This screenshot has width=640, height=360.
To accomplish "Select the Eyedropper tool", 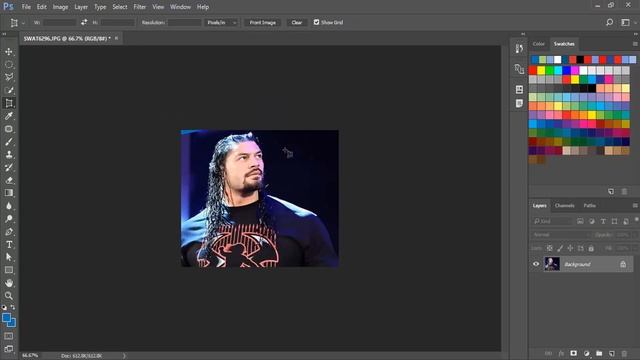I will pyautogui.click(x=9, y=116).
